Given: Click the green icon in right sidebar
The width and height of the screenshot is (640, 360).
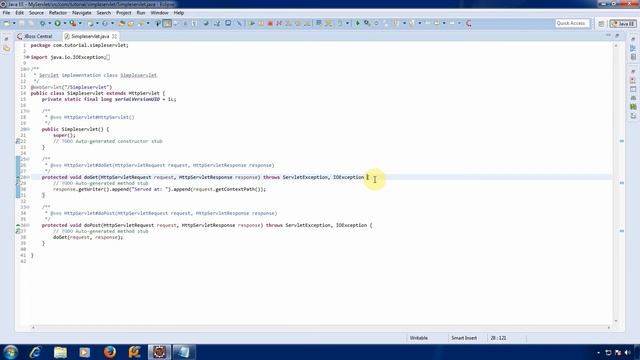Looking at the screenshot, I should click(633, 107).
